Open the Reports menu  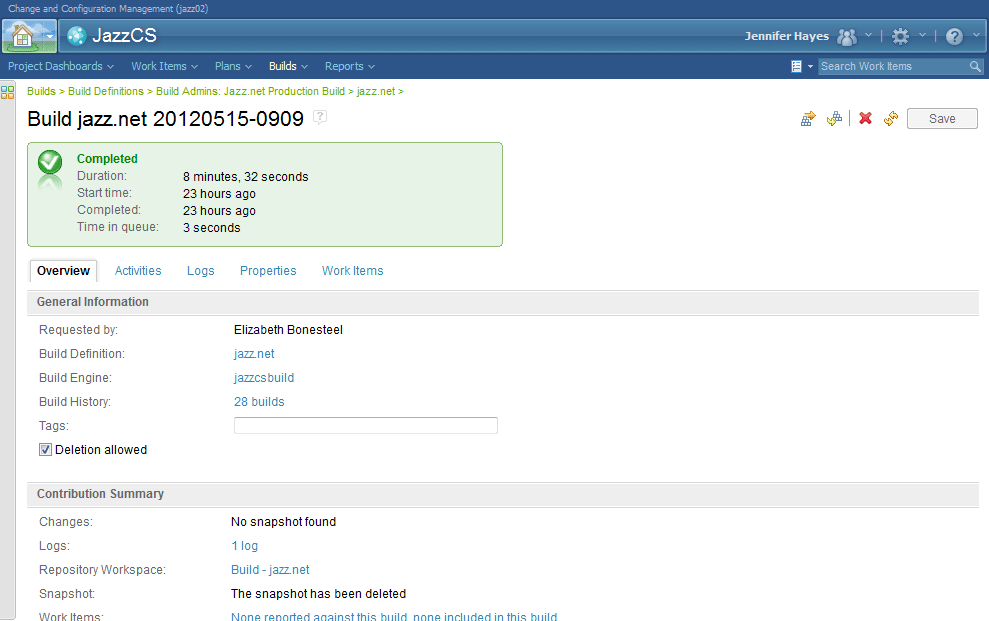349,66
